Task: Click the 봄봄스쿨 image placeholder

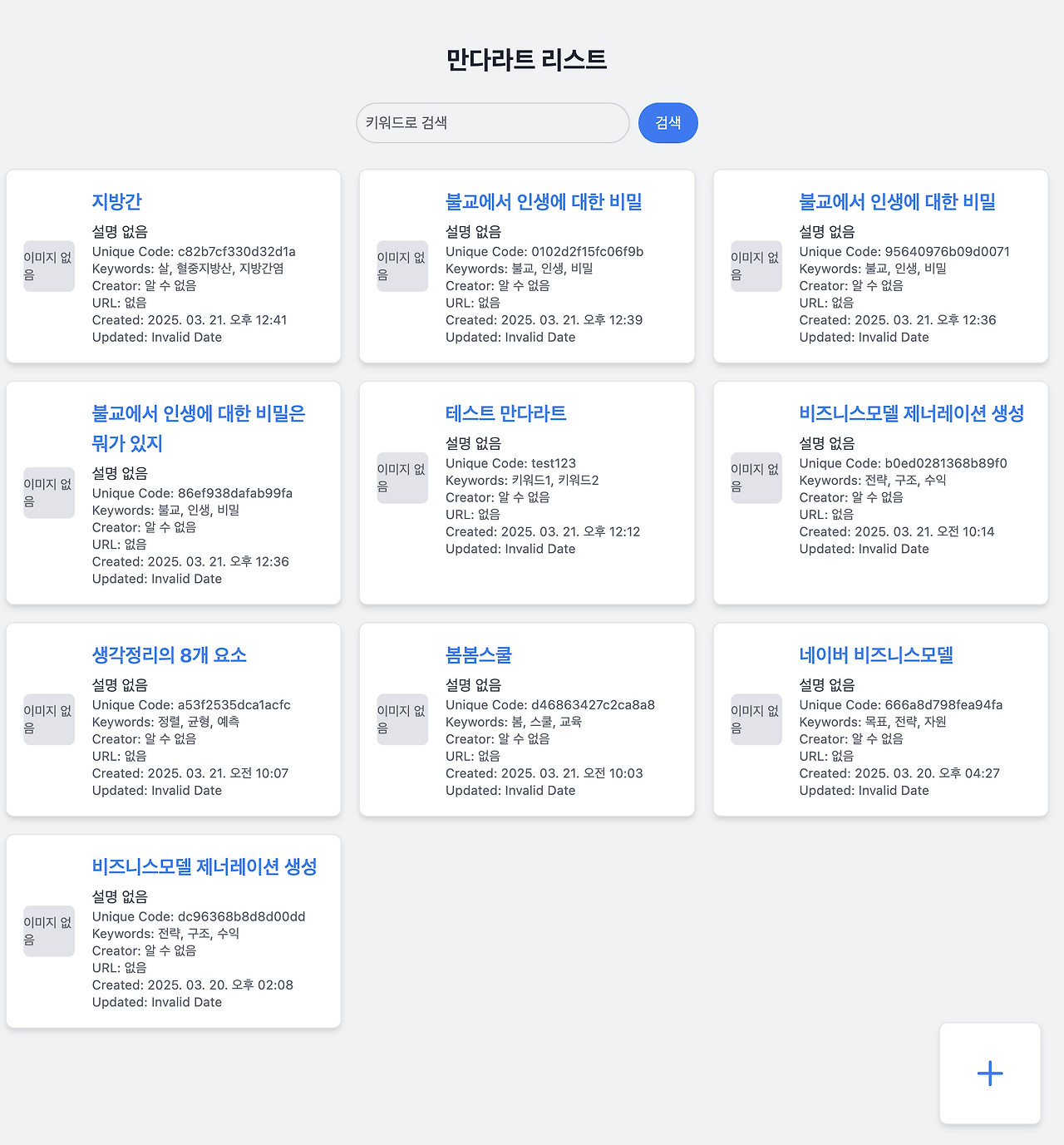Action: (x=402, y=719)
